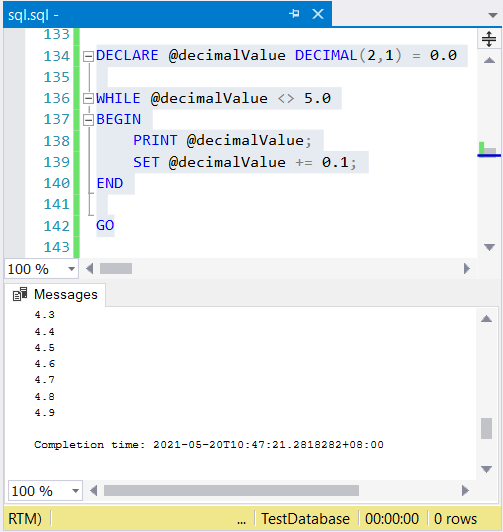
Task: Click Messages horizontal scrollbar right arrow
Action: pos(465,490)
